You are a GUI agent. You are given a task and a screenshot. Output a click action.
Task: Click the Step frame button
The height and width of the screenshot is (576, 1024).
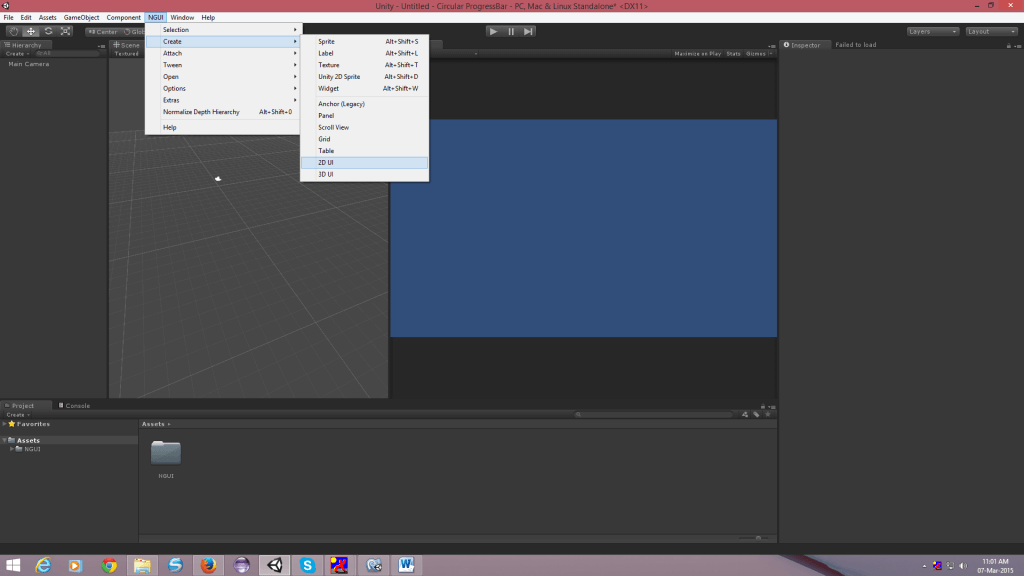tap(528, 31)
